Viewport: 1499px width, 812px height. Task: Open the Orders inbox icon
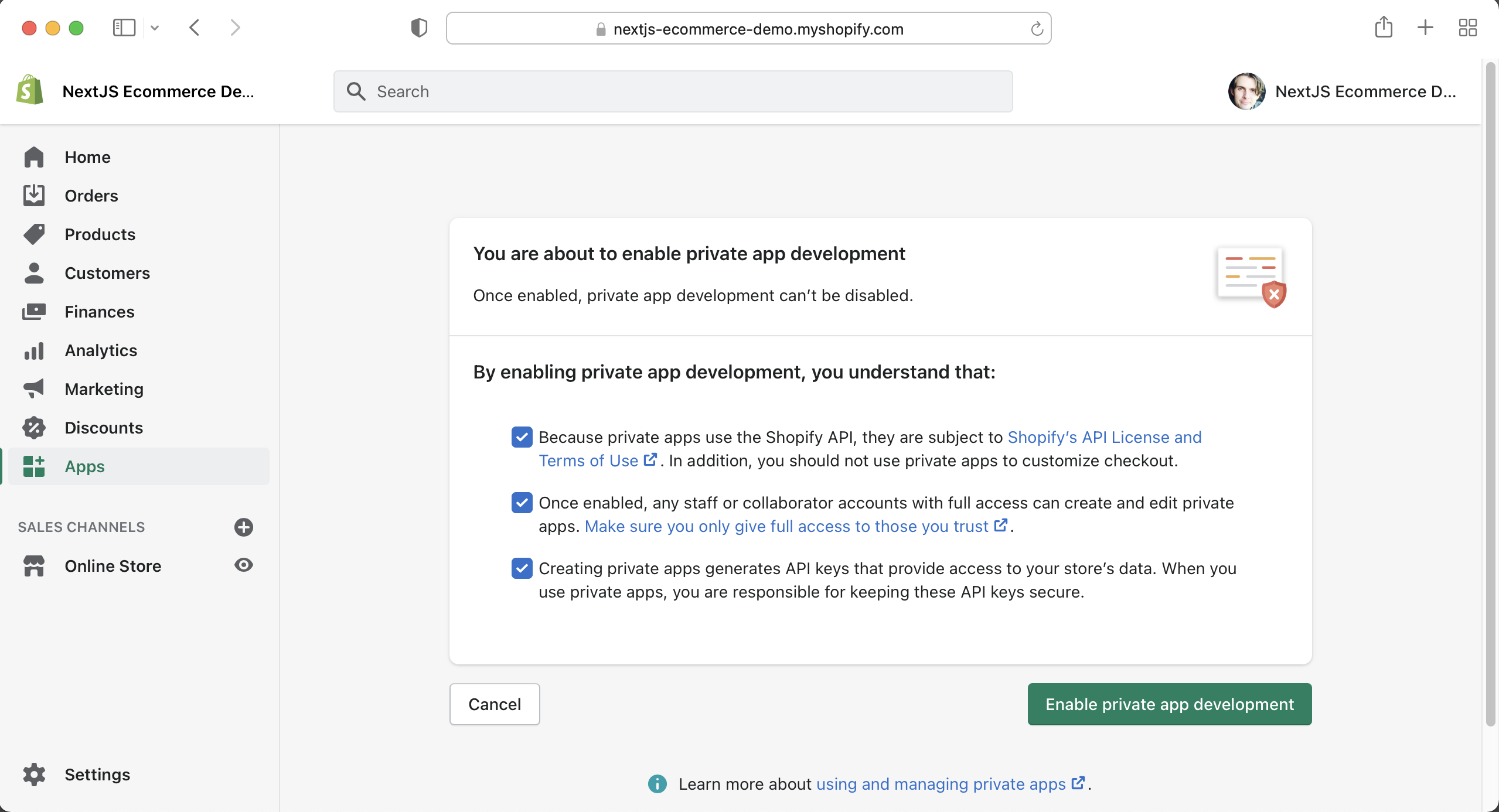coord(34,196)
